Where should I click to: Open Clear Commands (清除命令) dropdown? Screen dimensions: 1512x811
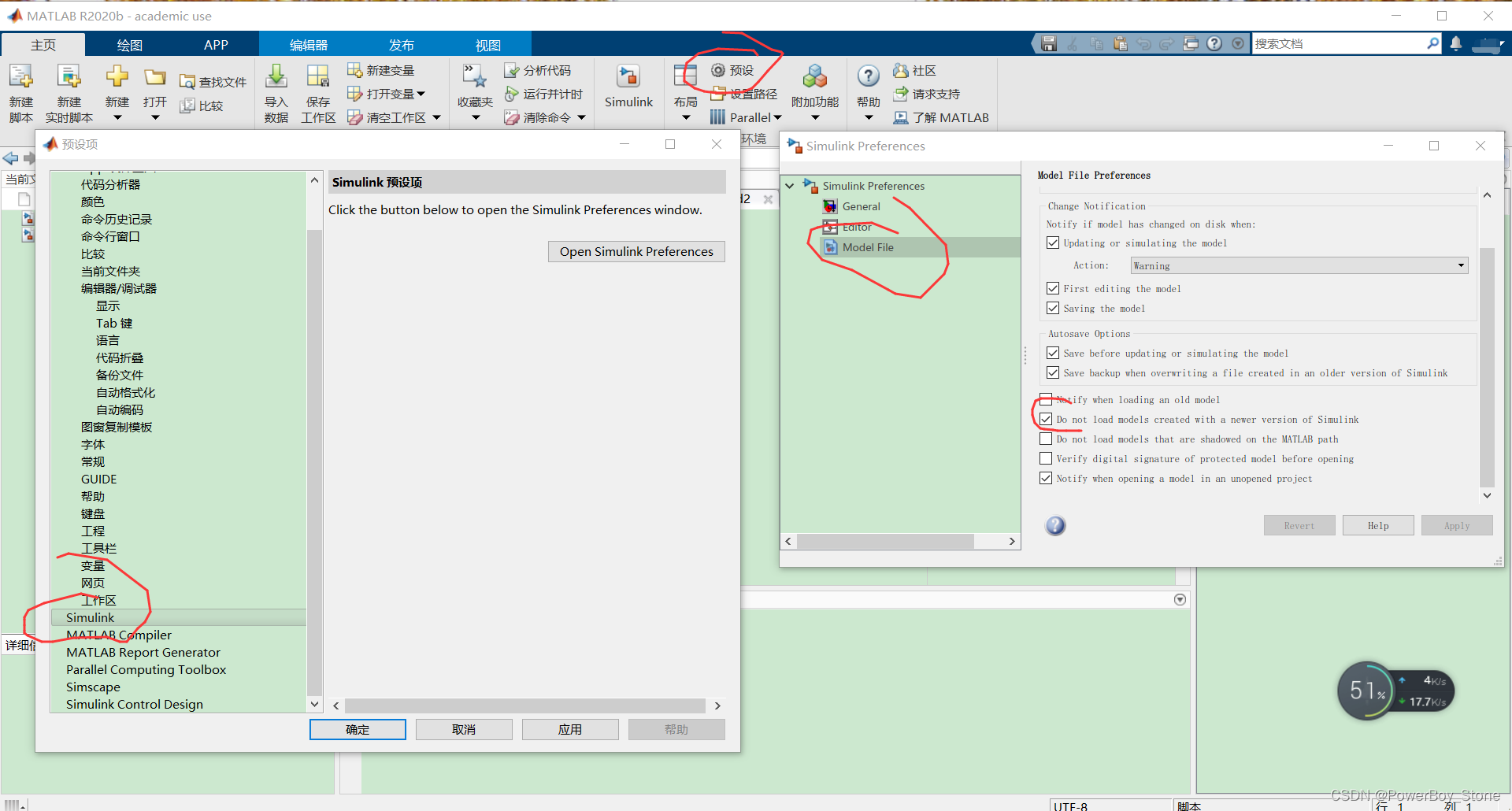[581, 117]
